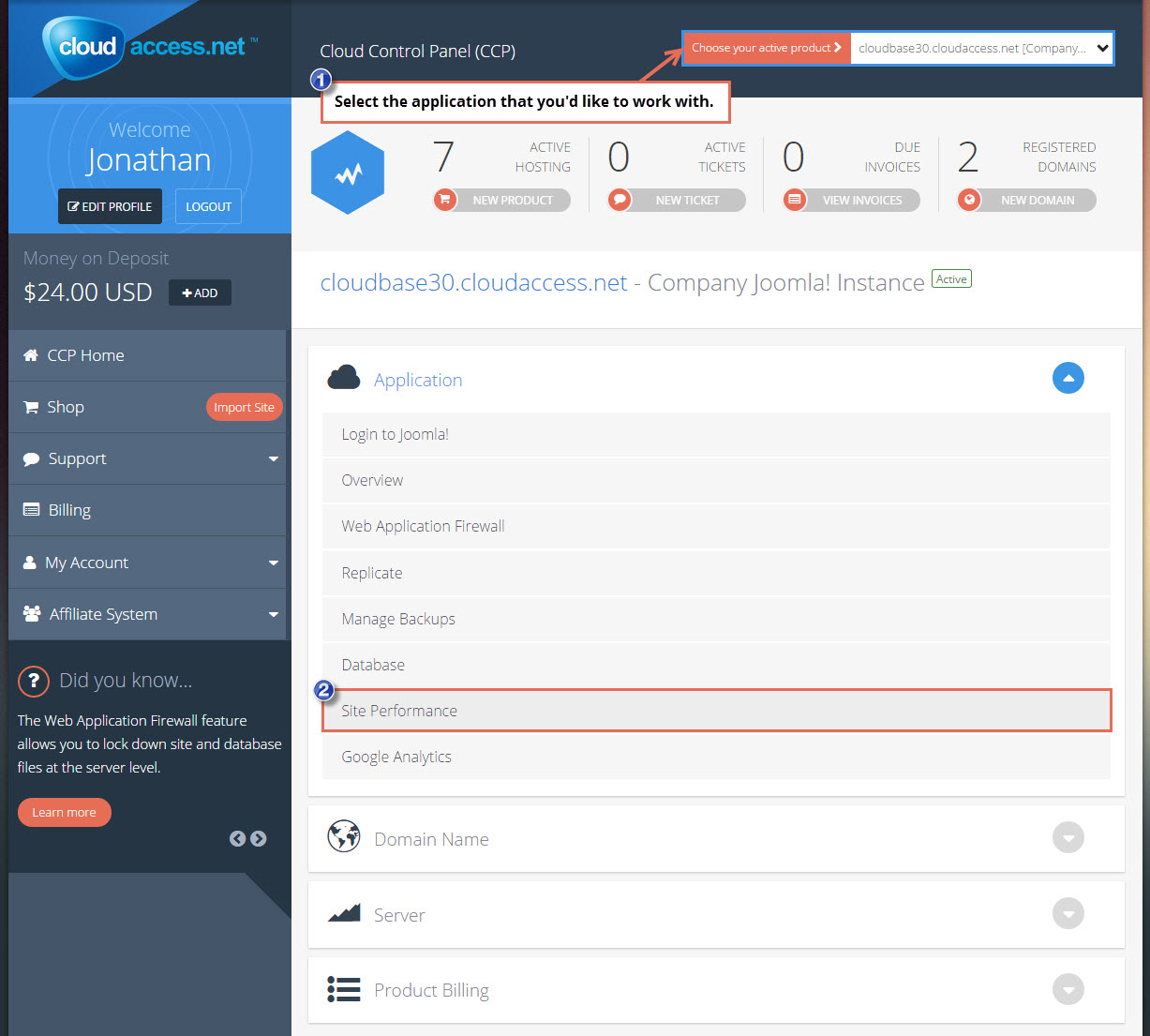The width and height of the screenshot is (1150, 1036).
Task: Click the invoice icon beside View Invoices
Action: [x=795, y=200]
